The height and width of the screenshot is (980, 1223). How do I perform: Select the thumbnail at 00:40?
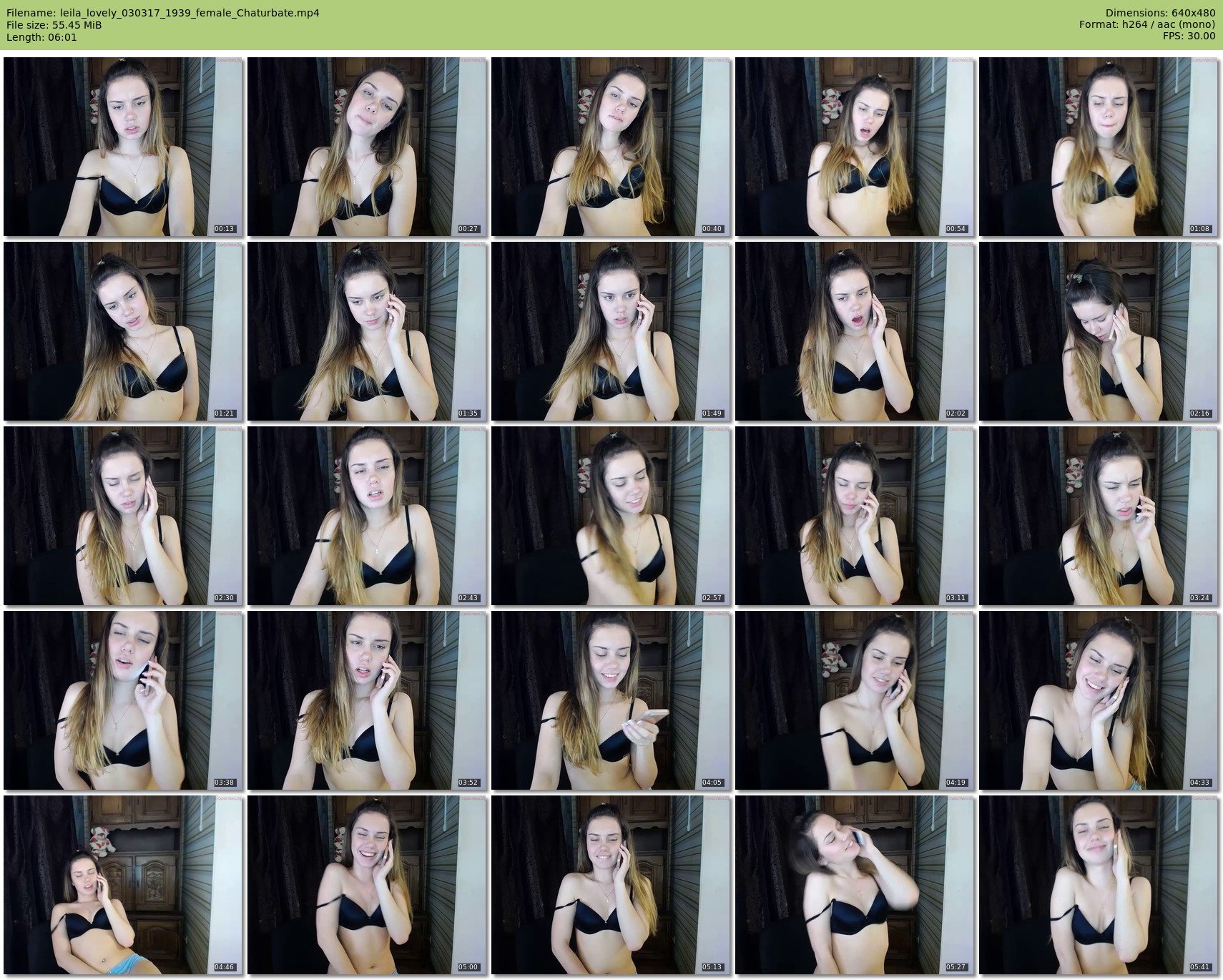point(611,147)
